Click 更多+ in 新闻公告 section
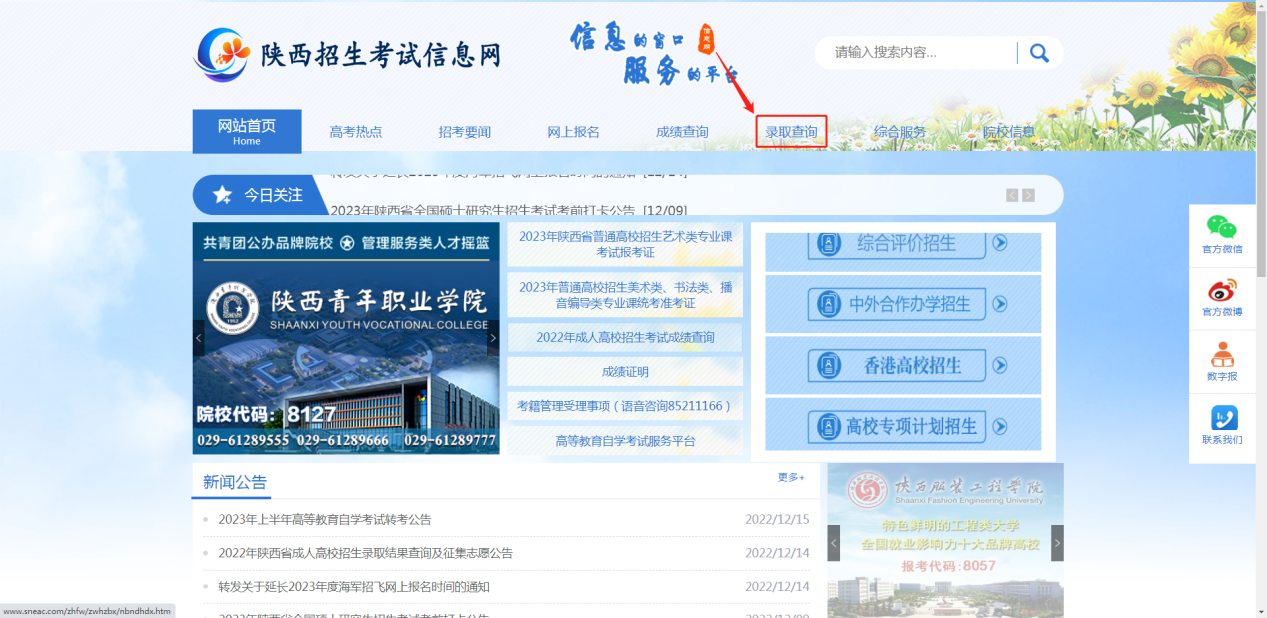 [791, 477]
